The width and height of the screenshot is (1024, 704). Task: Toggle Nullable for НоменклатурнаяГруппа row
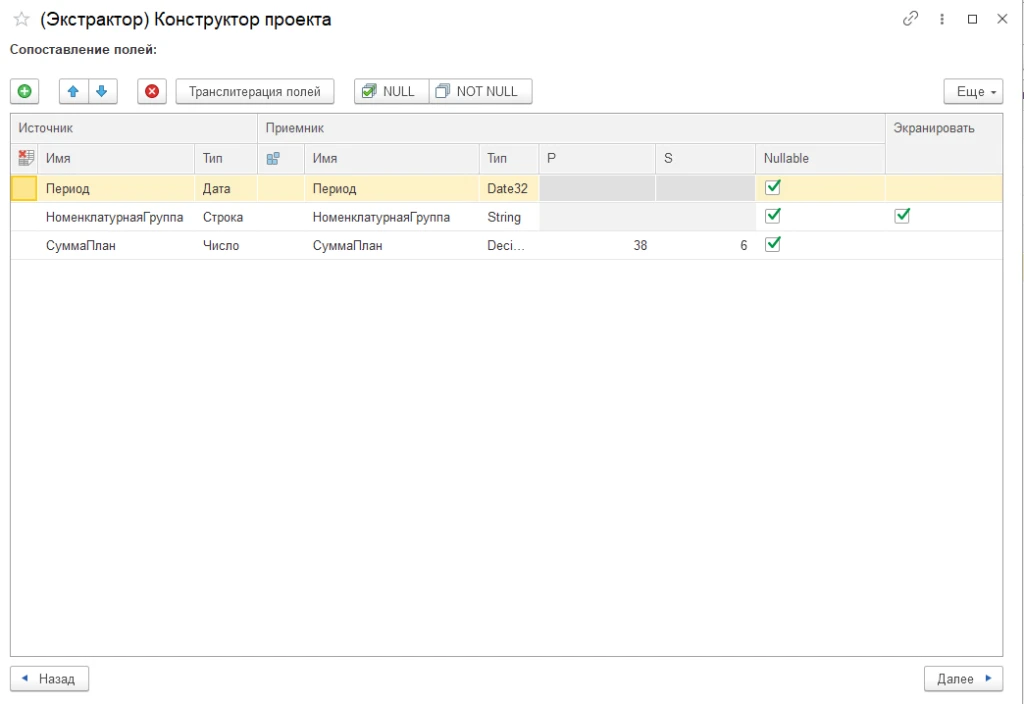pyautogui.click(x=772, y=216)
